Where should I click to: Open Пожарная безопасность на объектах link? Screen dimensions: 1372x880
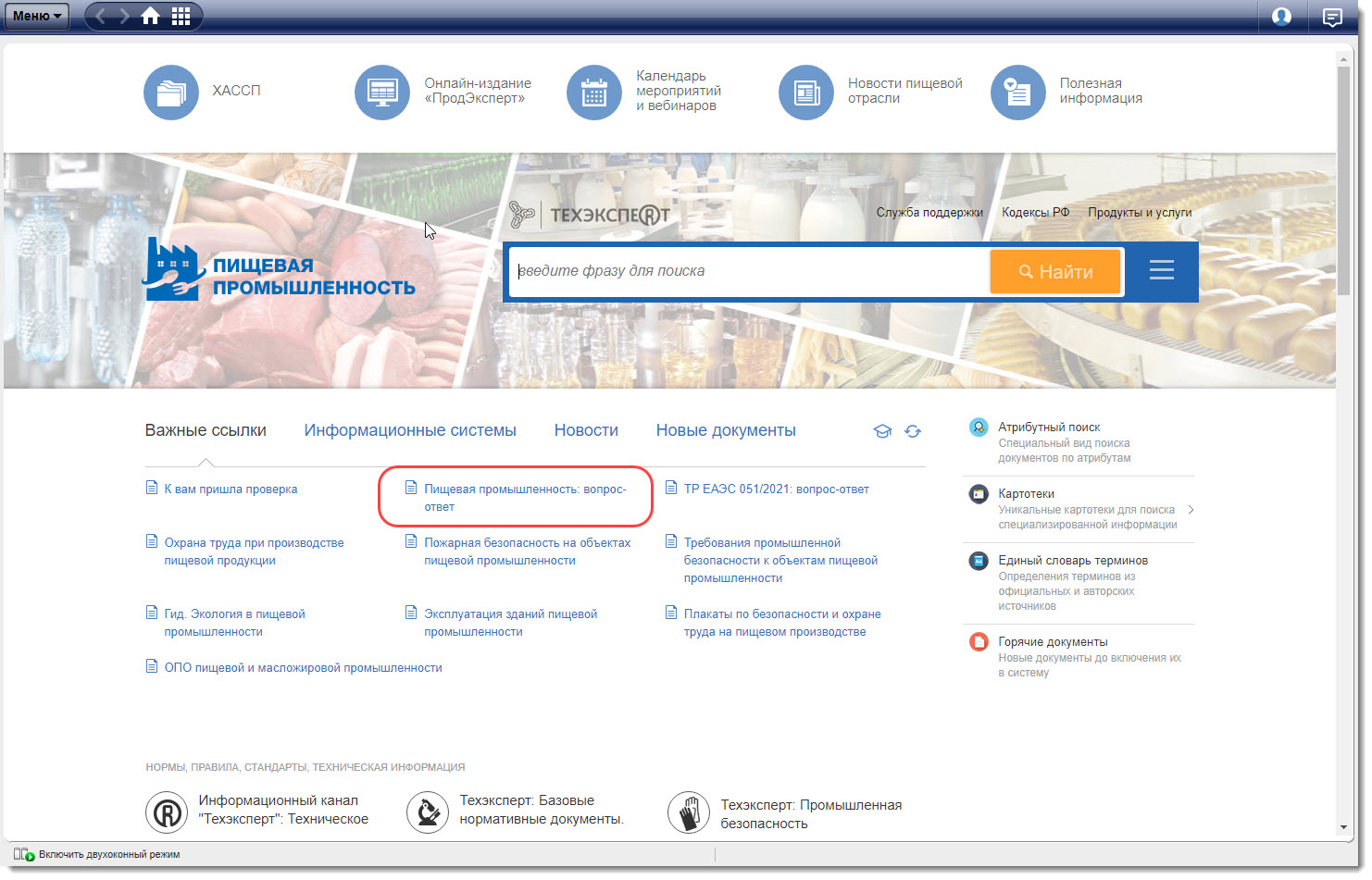click(x=527, y=552)
